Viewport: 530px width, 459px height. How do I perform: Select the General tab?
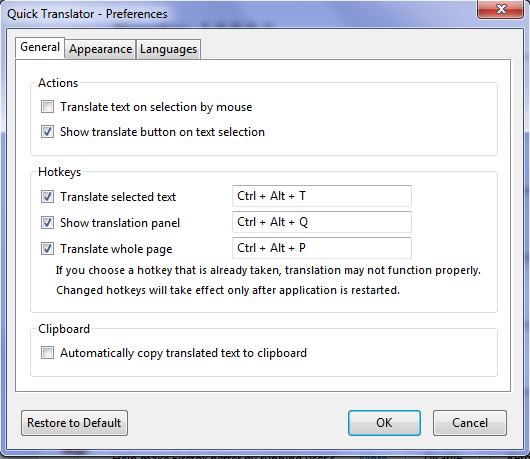(40, 48)
